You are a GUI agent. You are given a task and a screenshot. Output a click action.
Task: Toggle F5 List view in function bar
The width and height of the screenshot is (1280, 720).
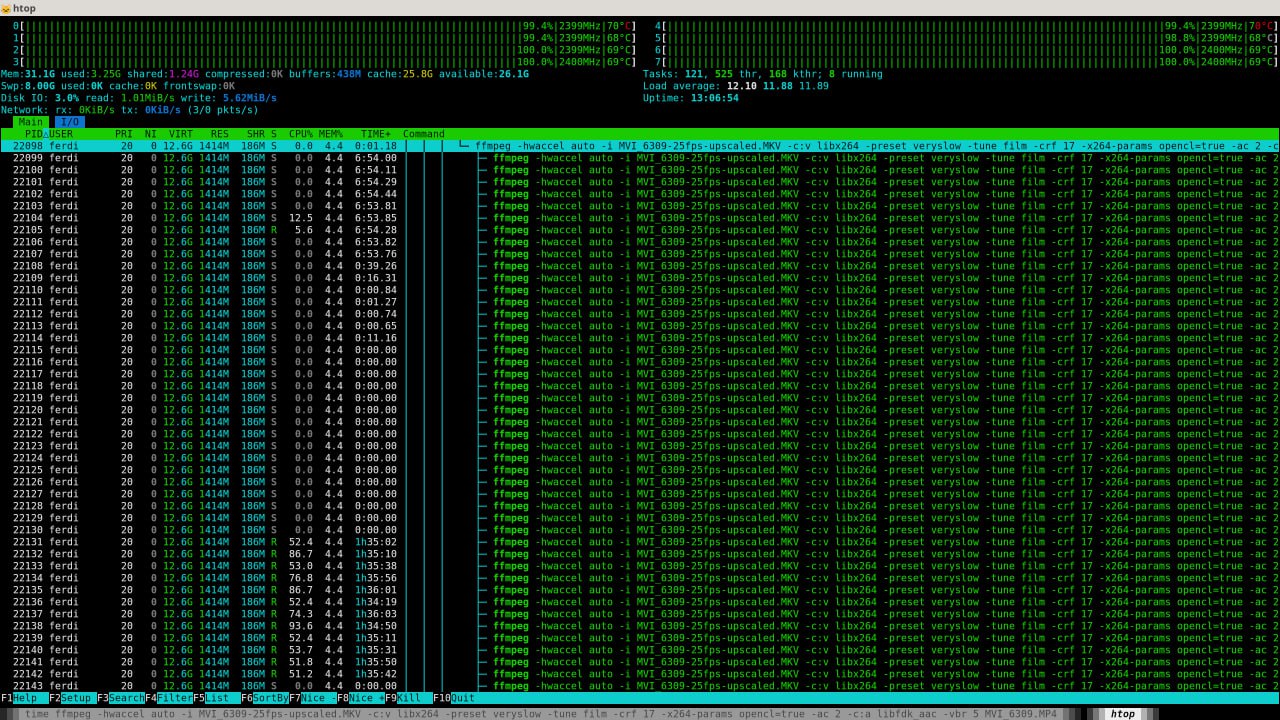click(x=217, y=698)
